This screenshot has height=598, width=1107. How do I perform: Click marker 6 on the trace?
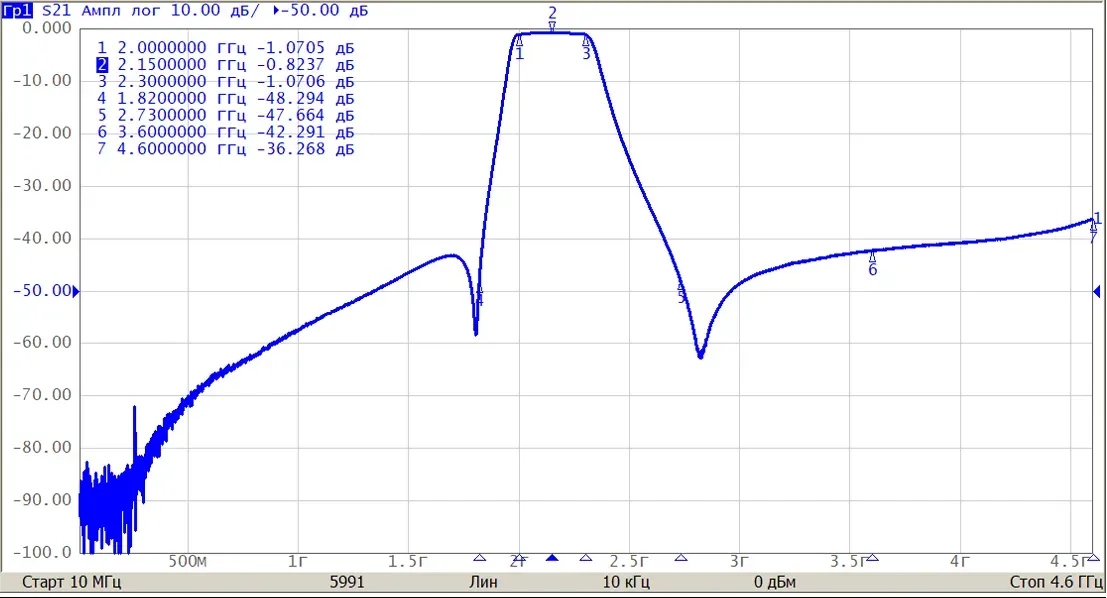tap(873, 256)
